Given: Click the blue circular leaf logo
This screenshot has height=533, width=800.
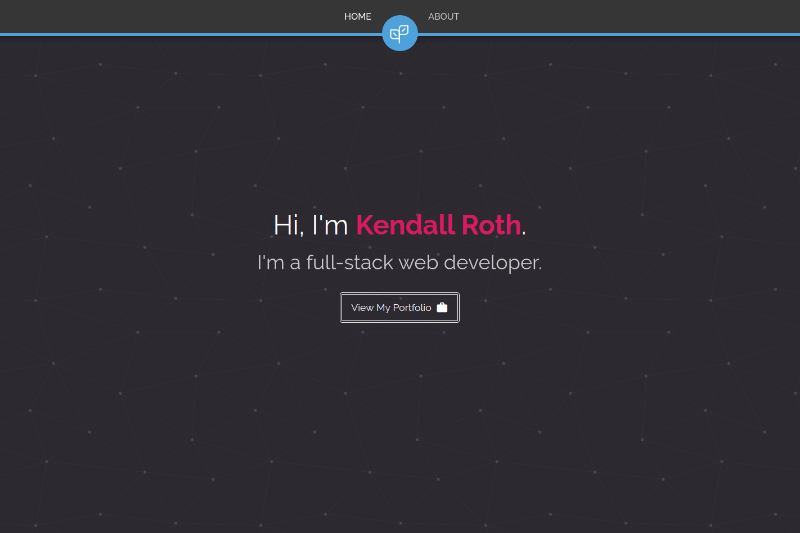Looking at the screenshot, I should (399, 33).
